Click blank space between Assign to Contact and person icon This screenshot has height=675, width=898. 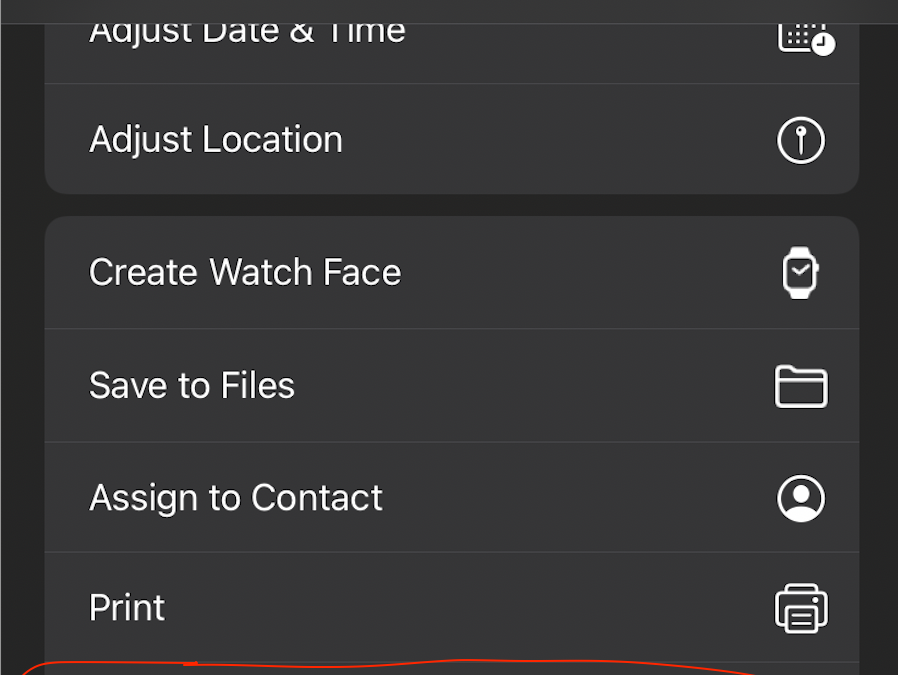[x=580, y=498]
